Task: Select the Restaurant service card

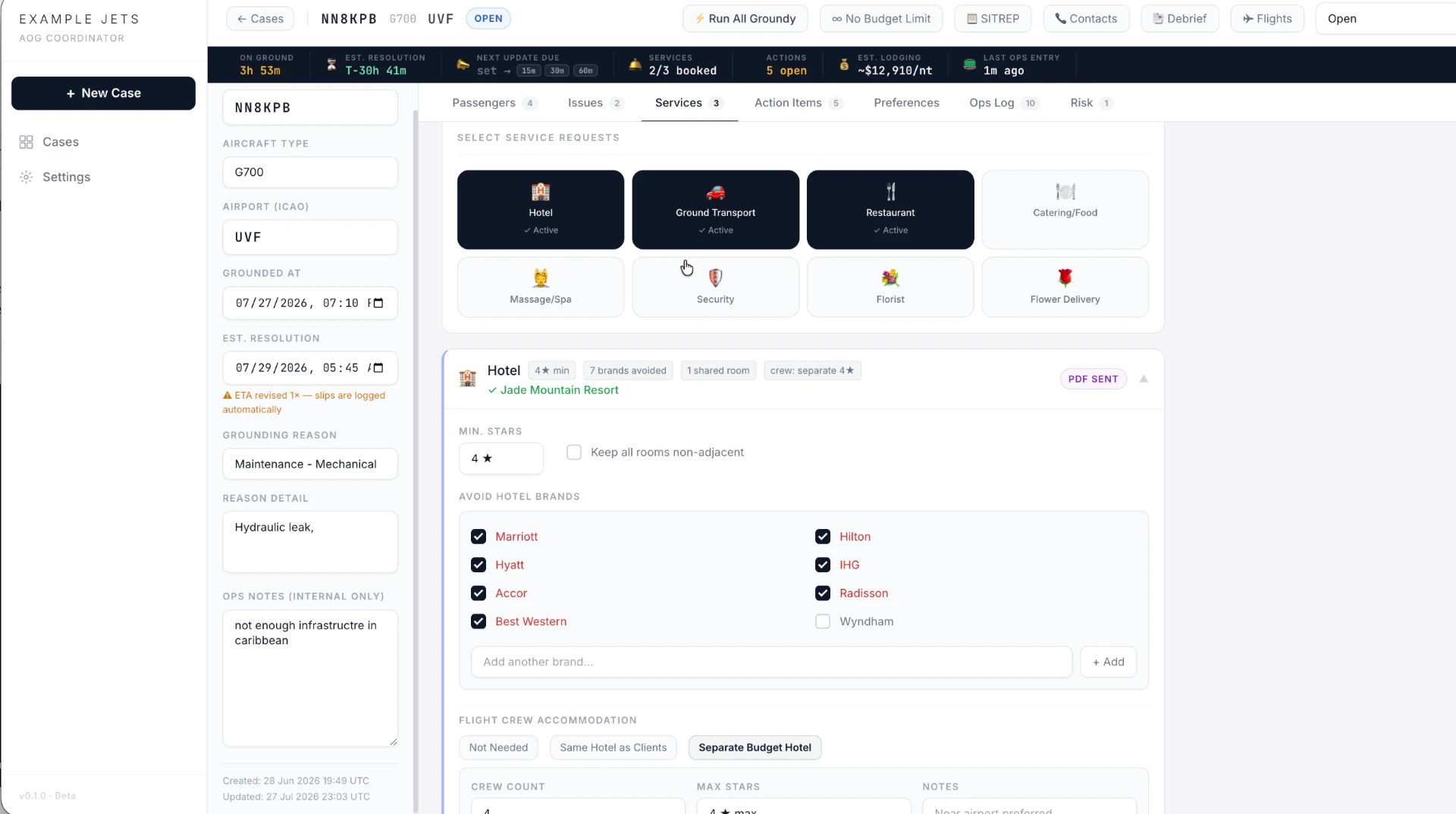Action: click(x=890, y=210)
